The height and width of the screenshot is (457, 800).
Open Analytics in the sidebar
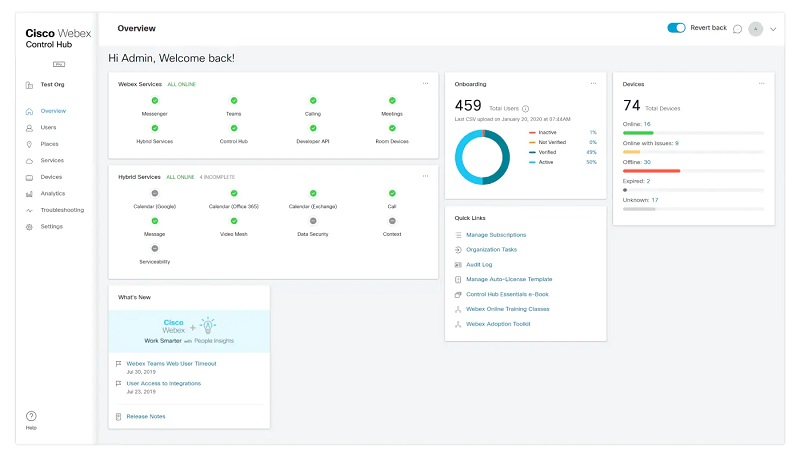click(x=53, y=193)
